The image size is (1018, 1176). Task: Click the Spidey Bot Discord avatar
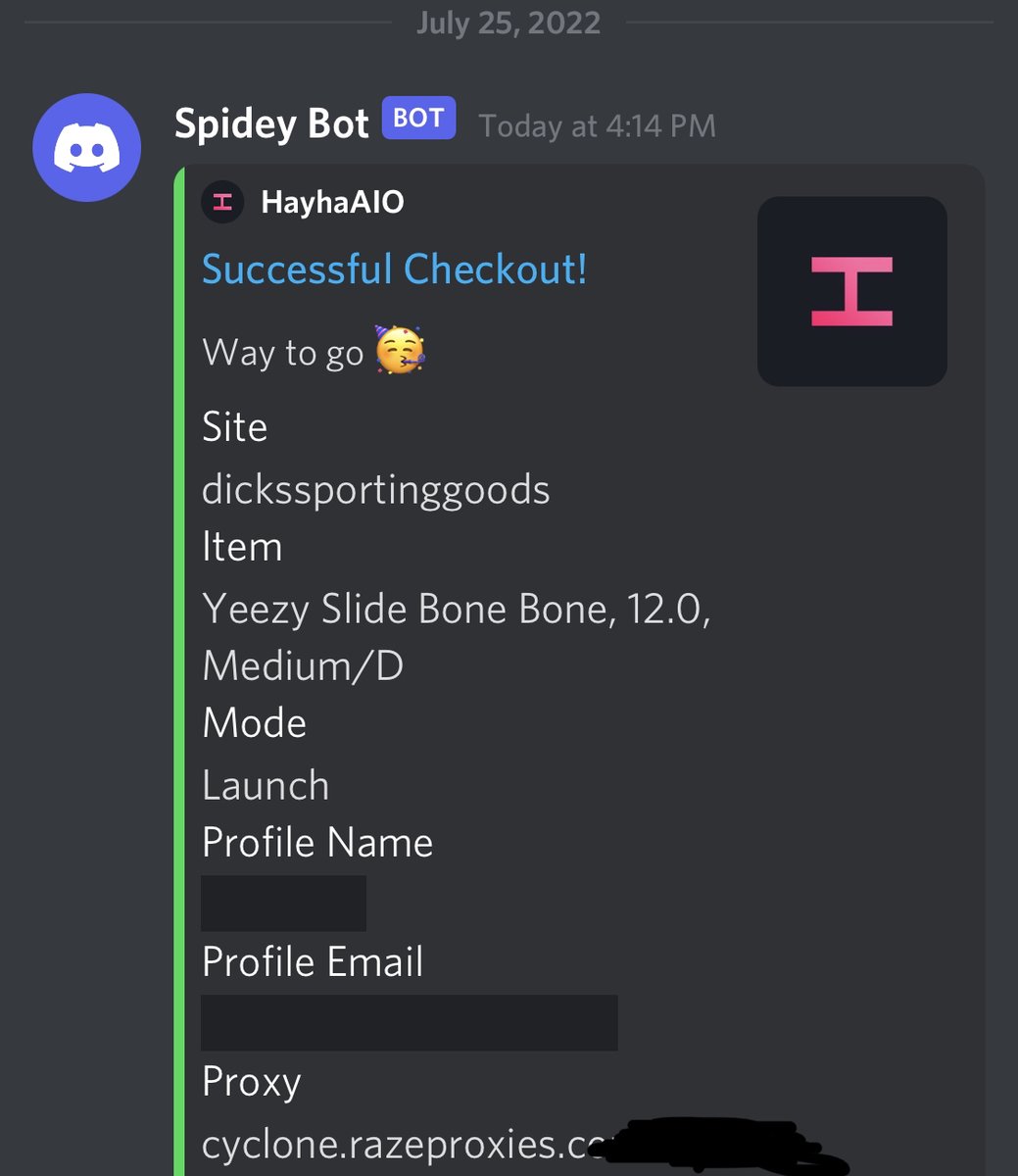[86, 147]
